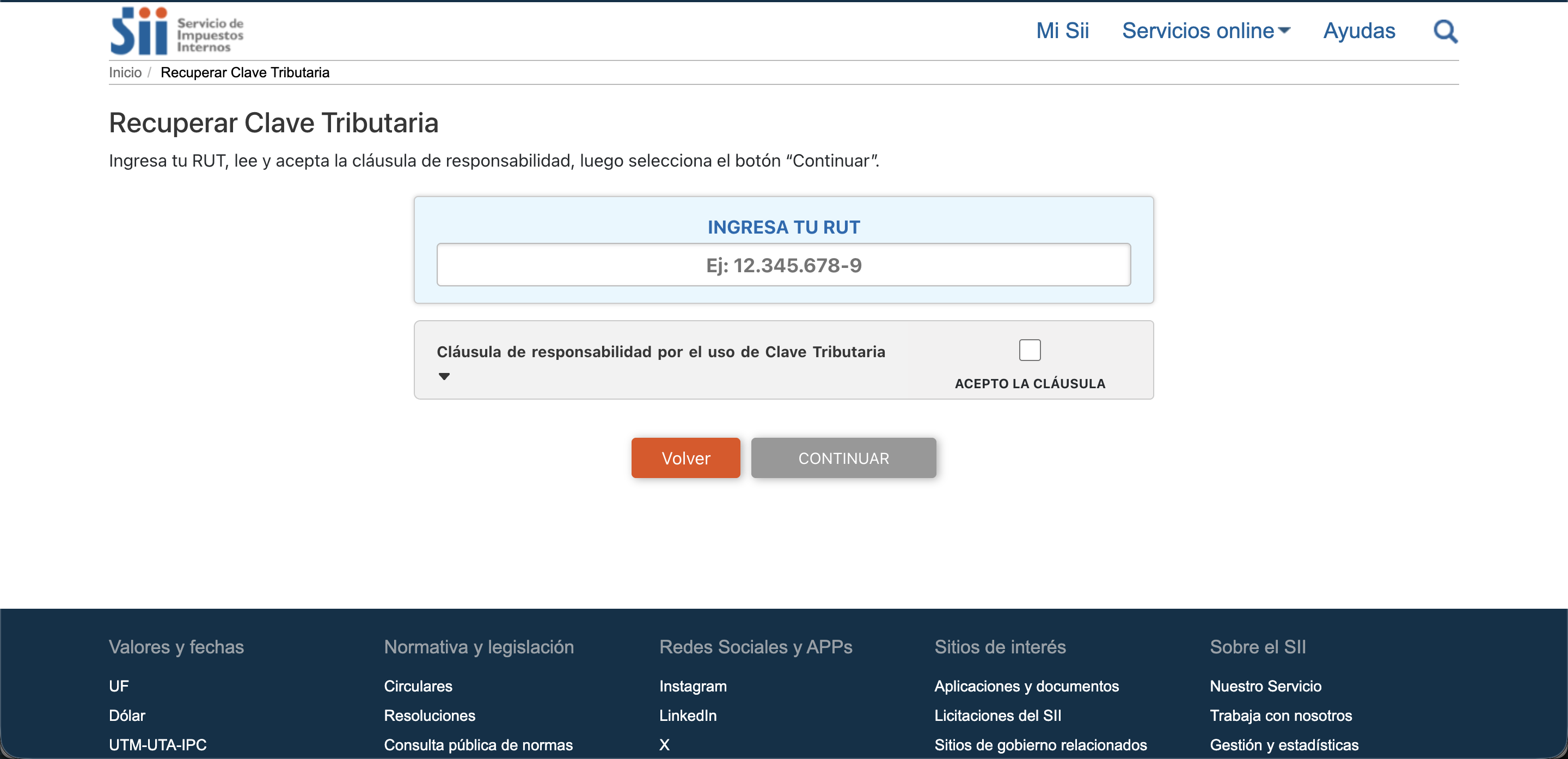Open the search magnifier icon
Image resolution: width=1568 pixels, height=759 pixels.
click(1445, 31)
